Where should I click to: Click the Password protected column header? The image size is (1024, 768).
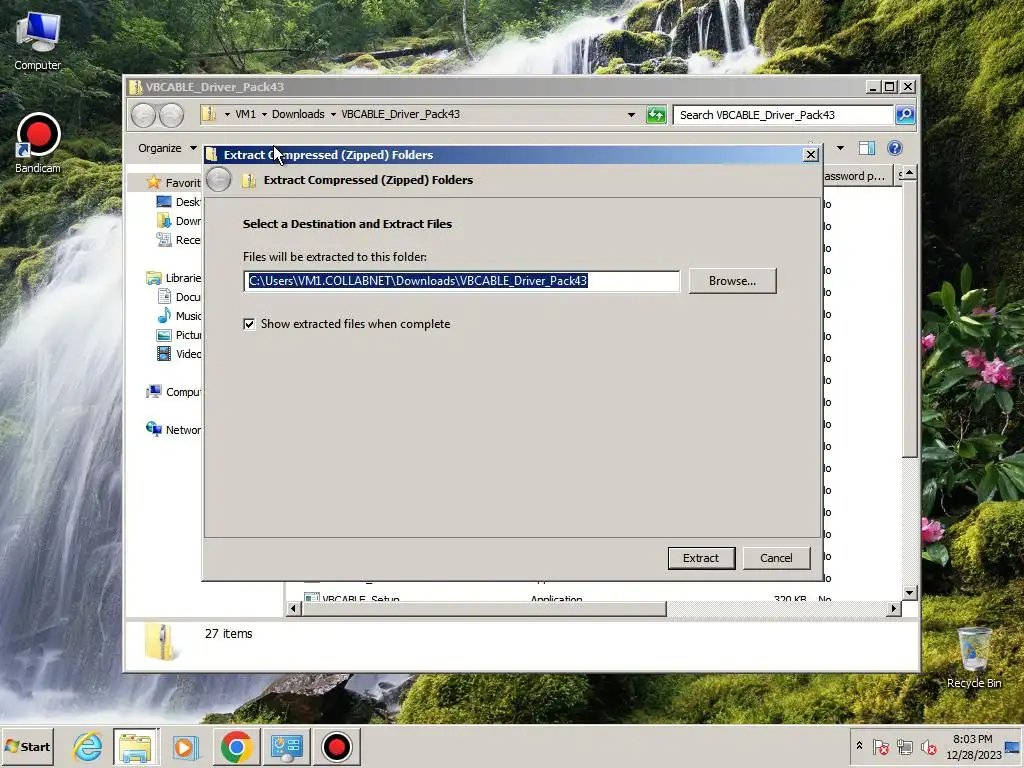click(x=857, y=176)
